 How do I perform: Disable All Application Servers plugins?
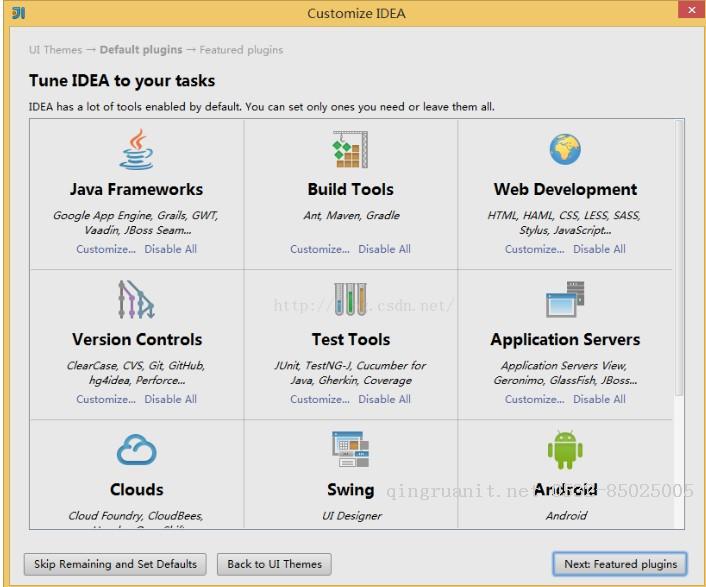[x=599, y=399]
